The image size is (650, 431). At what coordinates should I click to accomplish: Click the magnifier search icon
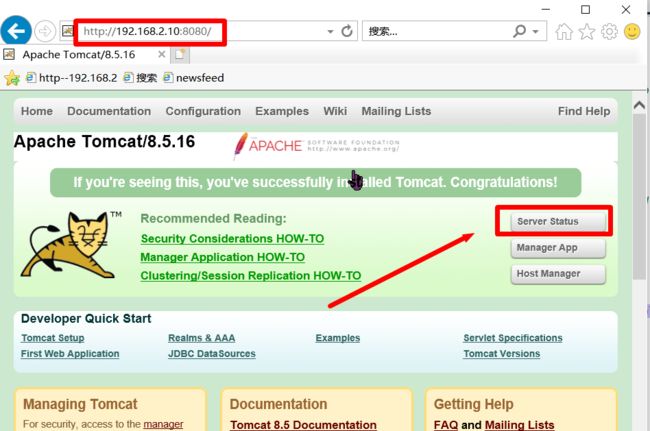click(x=519, y=31)
